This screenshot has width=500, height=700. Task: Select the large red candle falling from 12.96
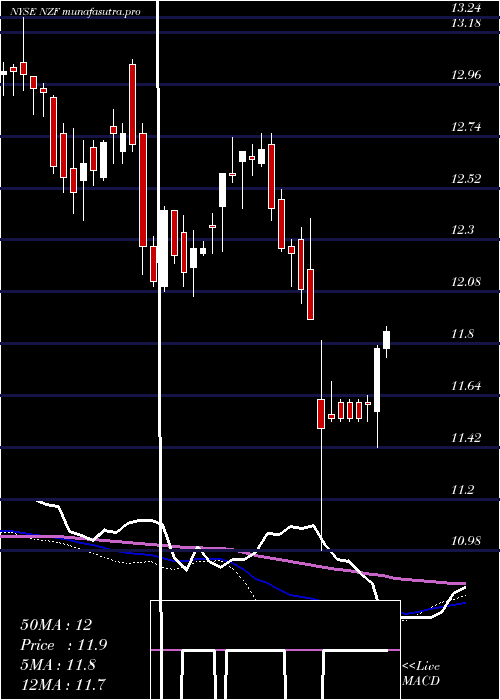click(143, 189)
